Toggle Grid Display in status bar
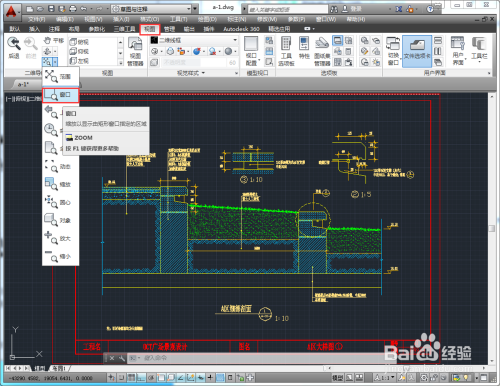The height and width of the screenshot is (386, 500). coord(131,378)
